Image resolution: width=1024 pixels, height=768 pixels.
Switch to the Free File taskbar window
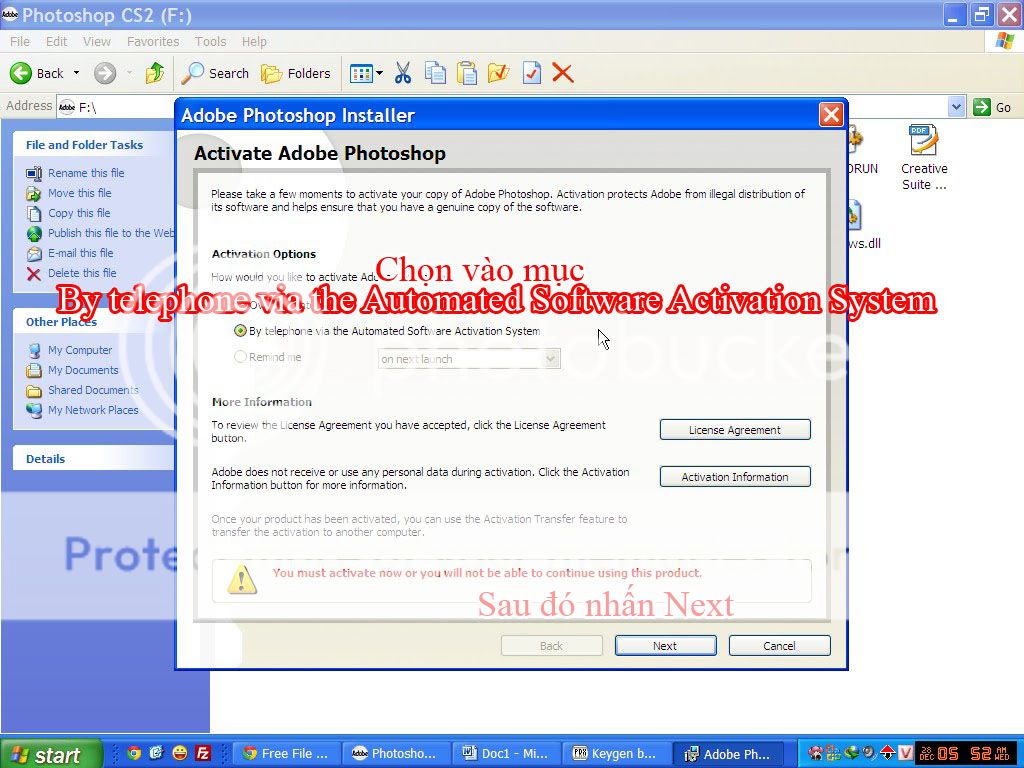pyautogui.click(x=286, y=754)
